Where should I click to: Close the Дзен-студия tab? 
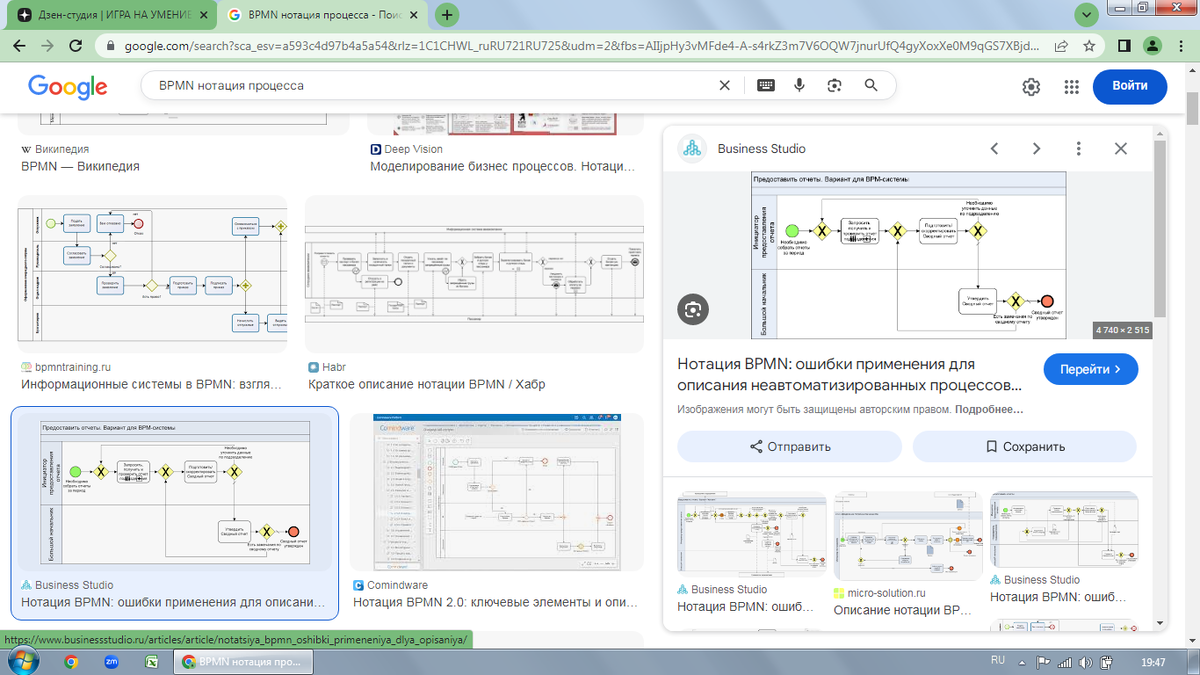204,15
